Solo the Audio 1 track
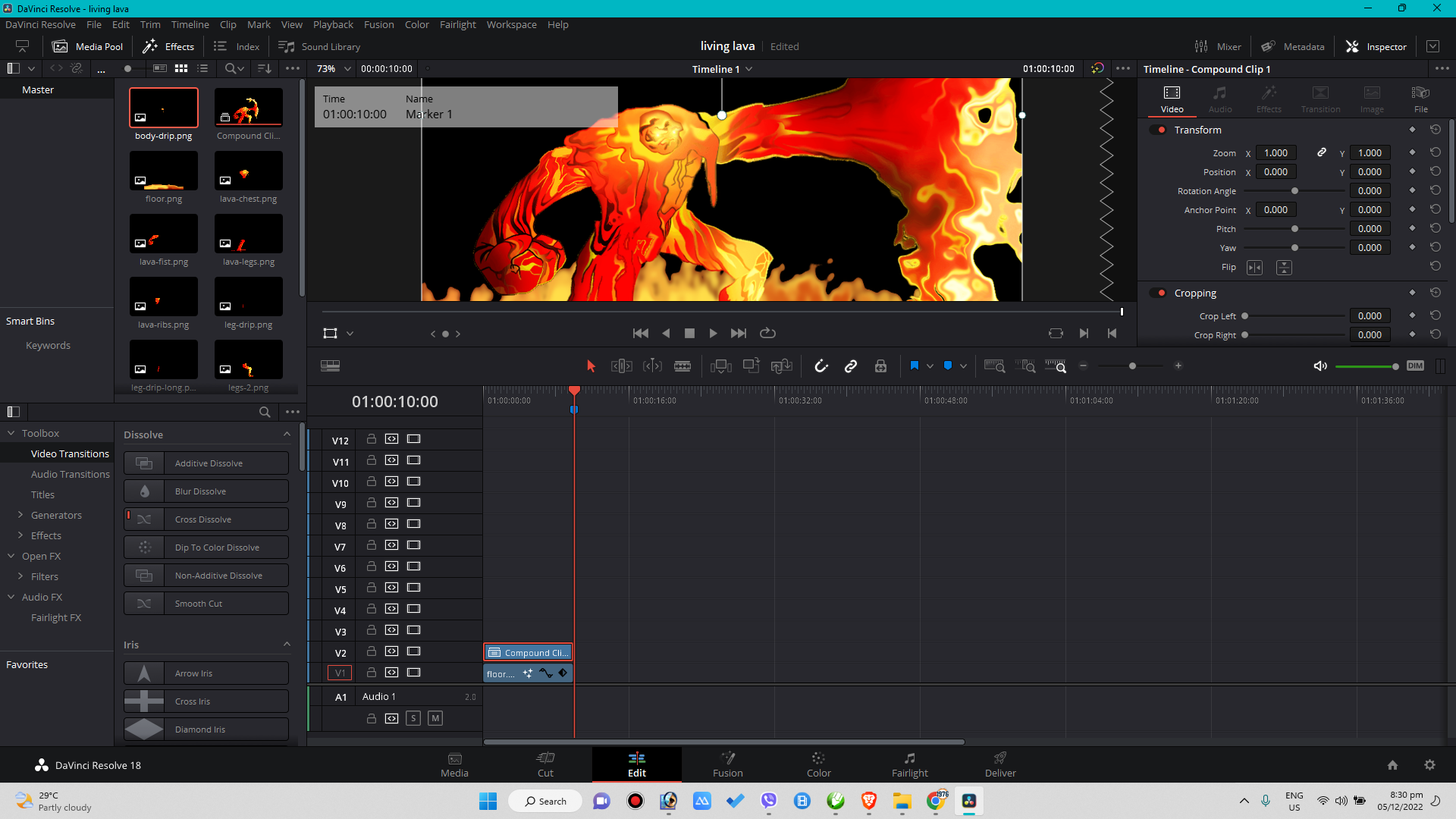 pyautogui.click(x=413, y=718)
